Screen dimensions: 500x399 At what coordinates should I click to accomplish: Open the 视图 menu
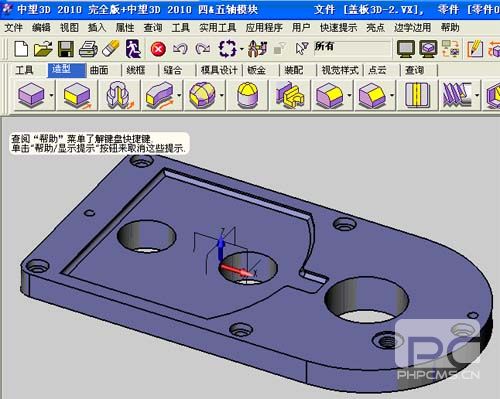[69, 27]
